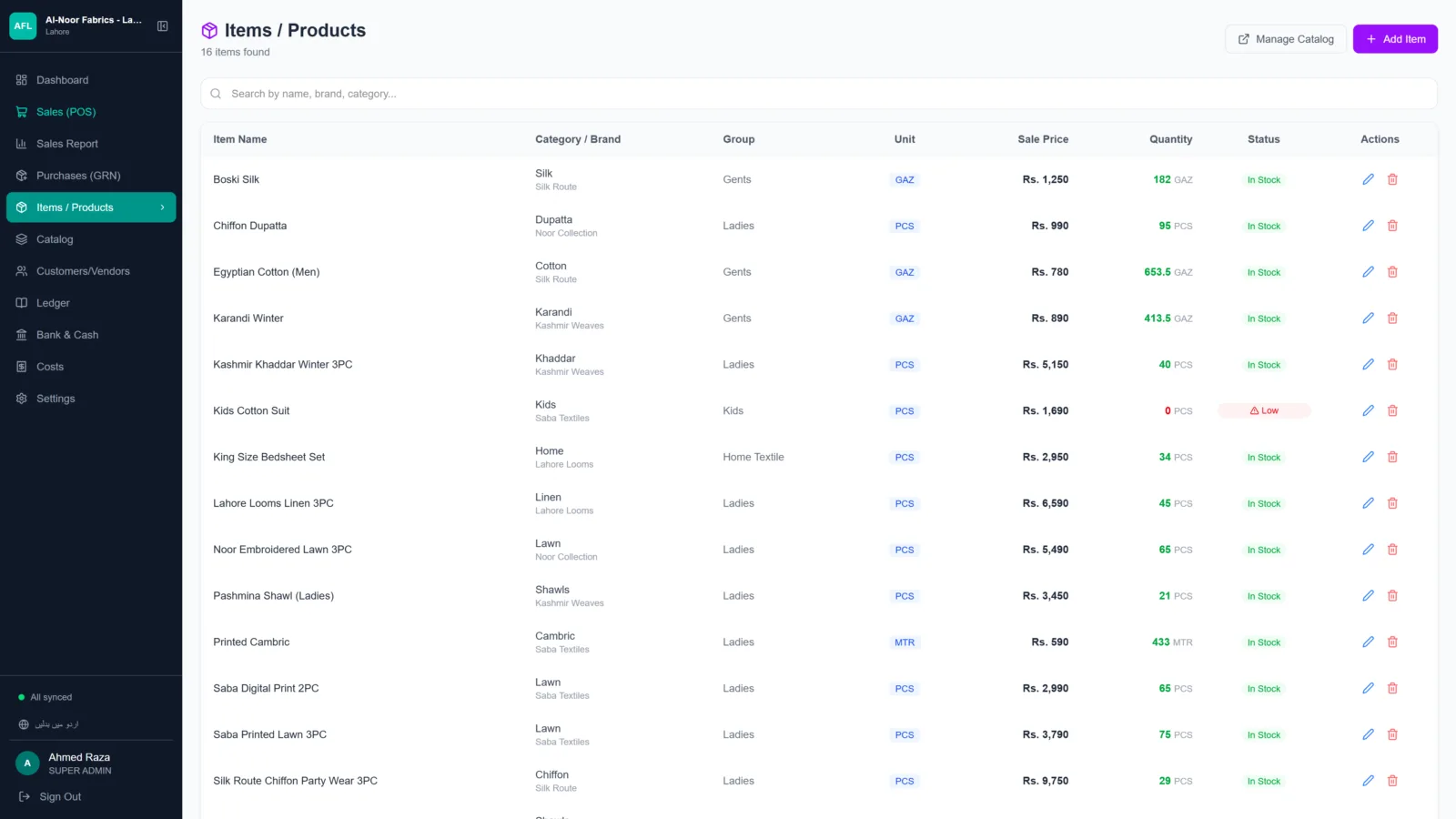Open Settings from the sidebar
Viewport: 1456px width, 819px height.
coord(91,399)
